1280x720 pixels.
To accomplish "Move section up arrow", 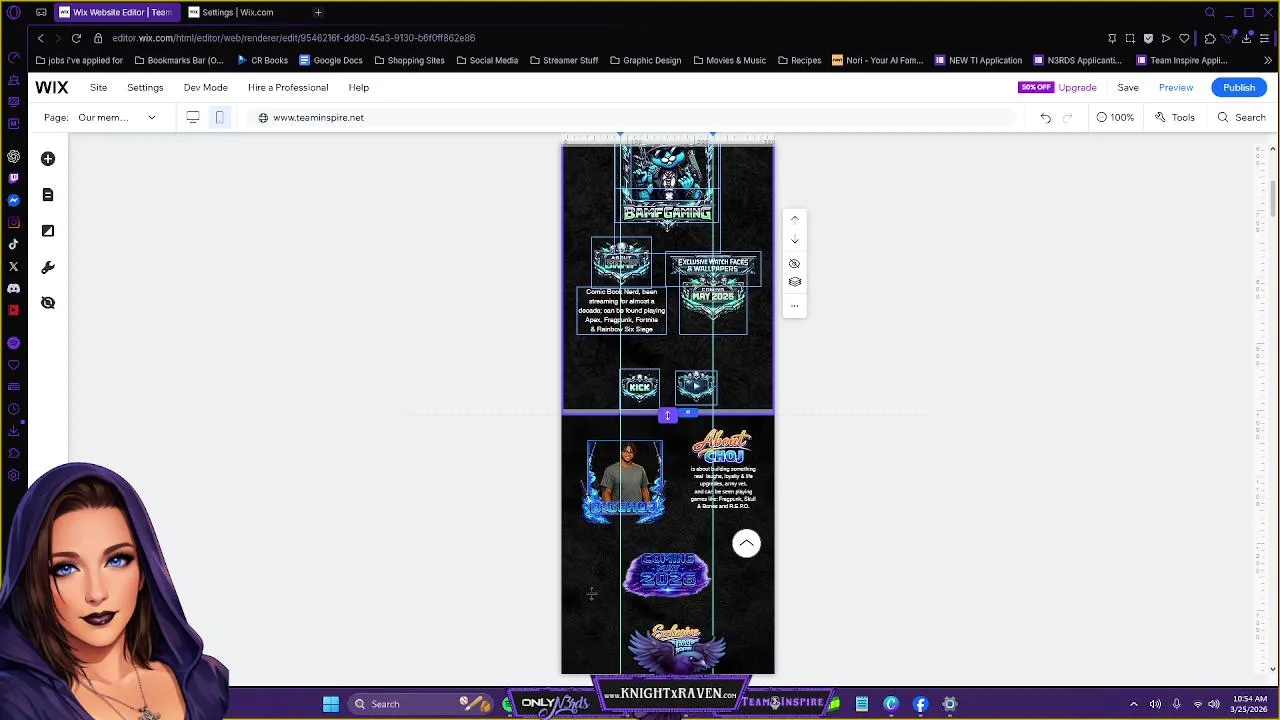I will click(795, 219).
